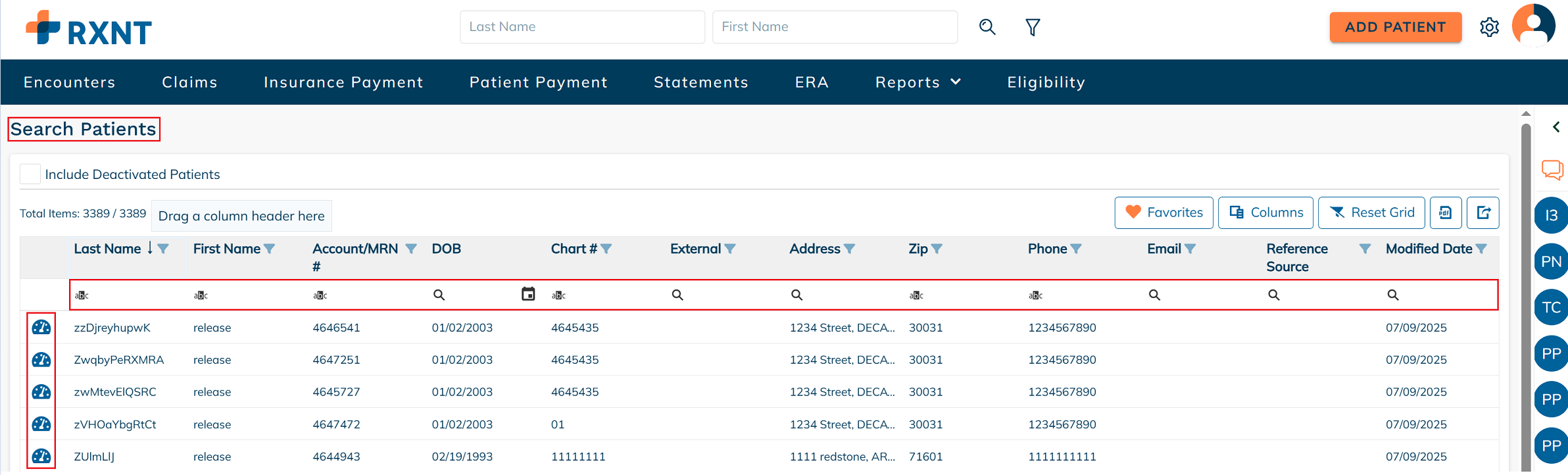Enable Include Deactivated Patients checkbox

(x=30, y=174)
